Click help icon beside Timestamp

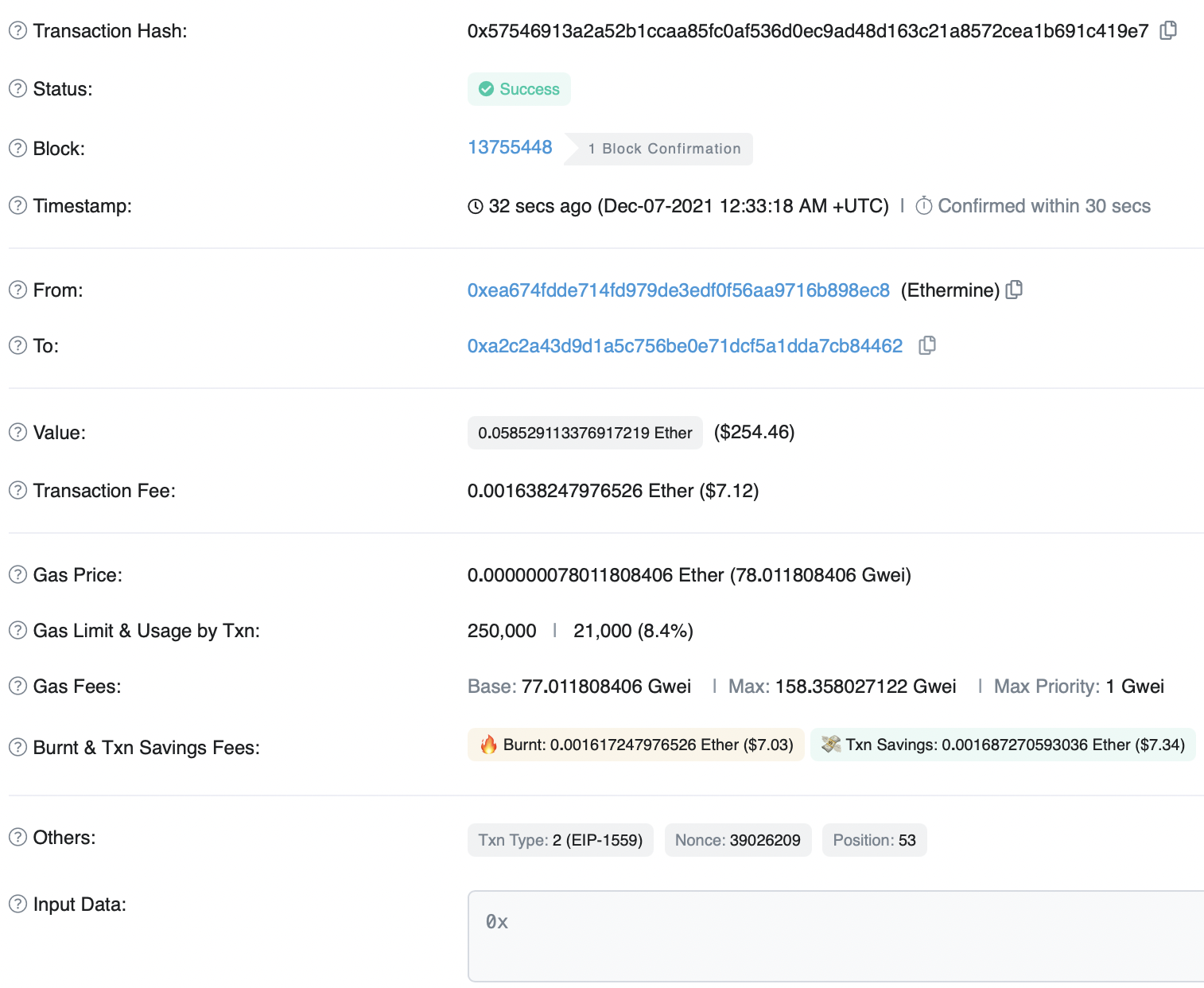tap(17, 205)
